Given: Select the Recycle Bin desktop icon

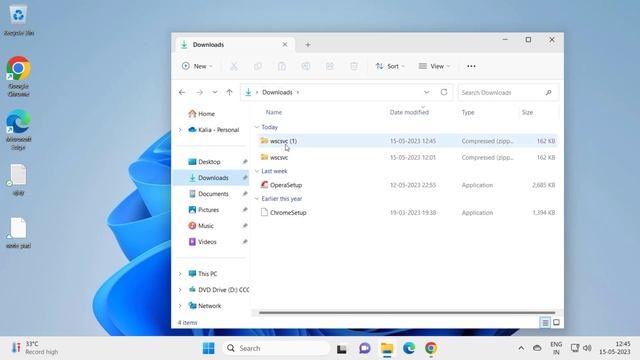Looking at the screenshot, I should (x=18, y=20).
